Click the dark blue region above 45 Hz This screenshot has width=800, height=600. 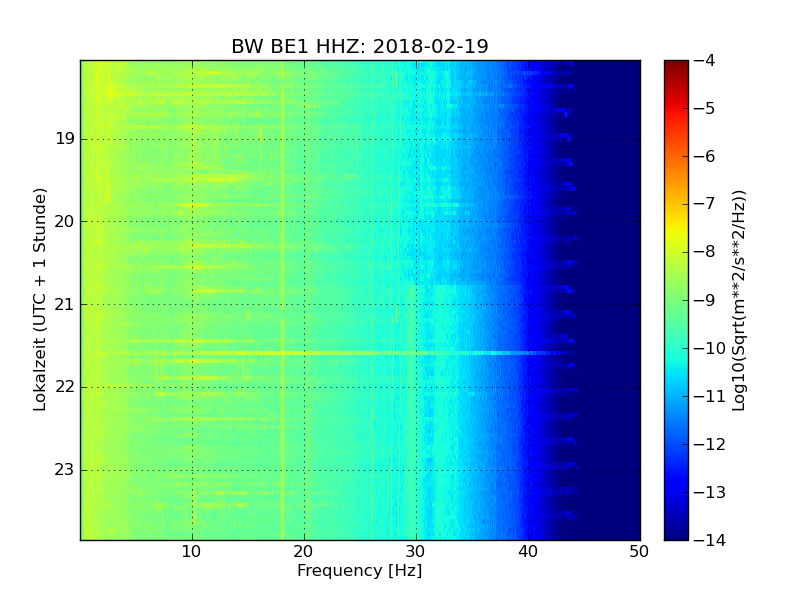pyautogui.click(x=610, y=300)
